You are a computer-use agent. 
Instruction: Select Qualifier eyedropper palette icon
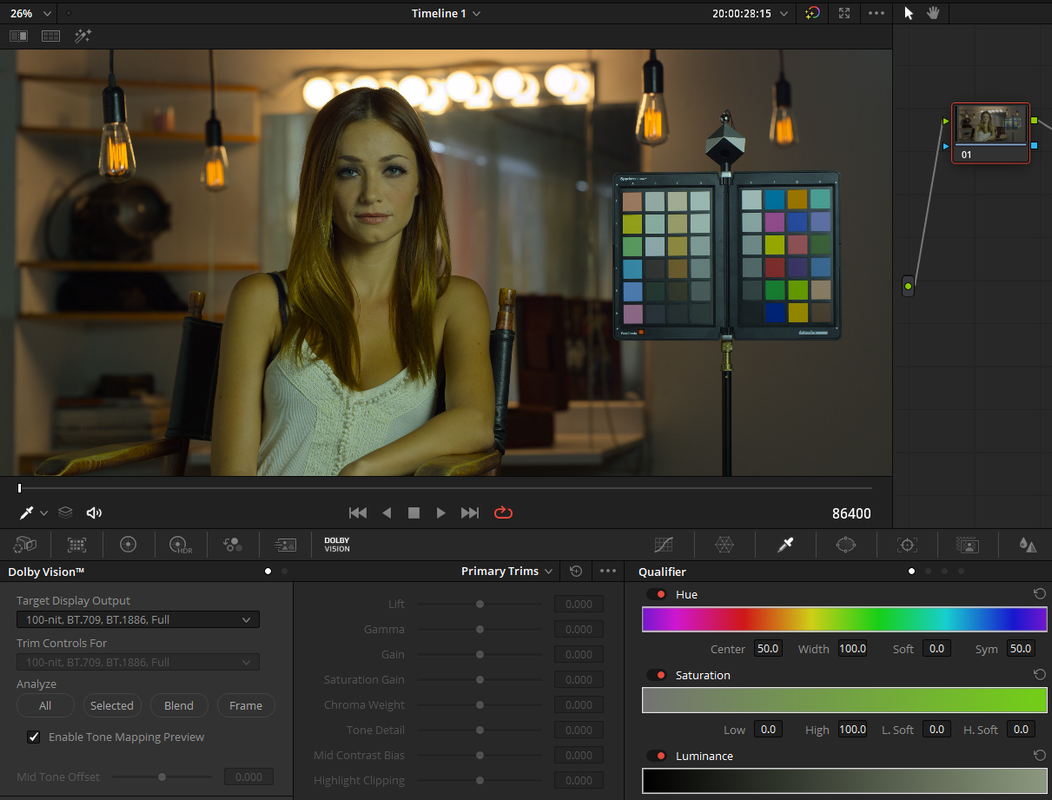pos(785,544)
